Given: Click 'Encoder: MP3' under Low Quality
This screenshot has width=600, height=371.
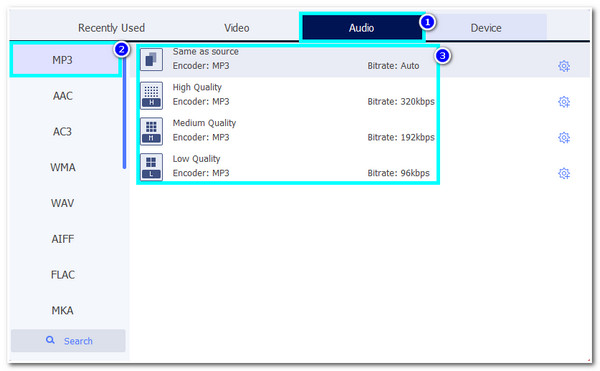Looking at the screenshot, I should [201, 173].
